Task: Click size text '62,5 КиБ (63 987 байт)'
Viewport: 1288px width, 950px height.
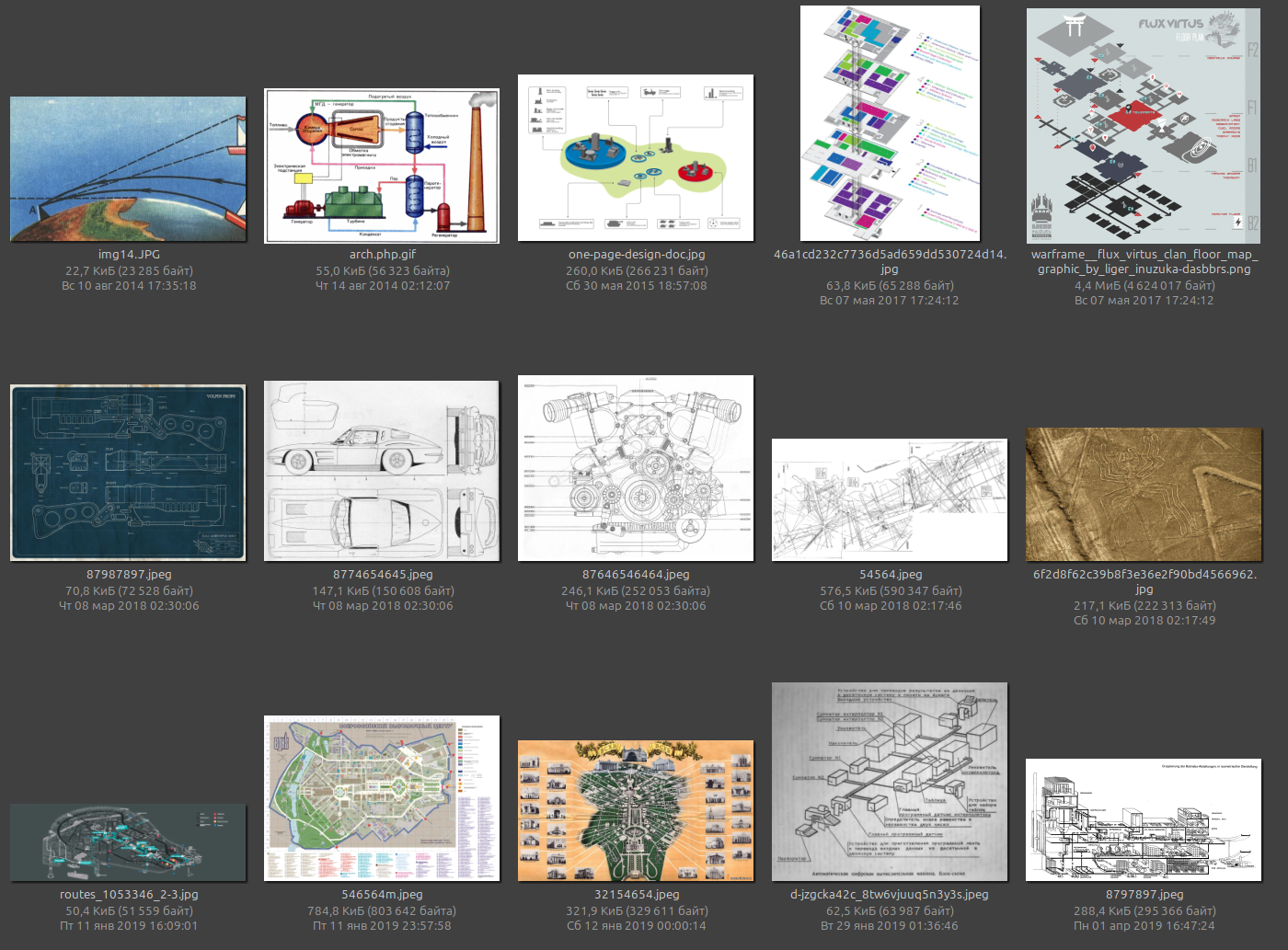Action: (890, 911)
